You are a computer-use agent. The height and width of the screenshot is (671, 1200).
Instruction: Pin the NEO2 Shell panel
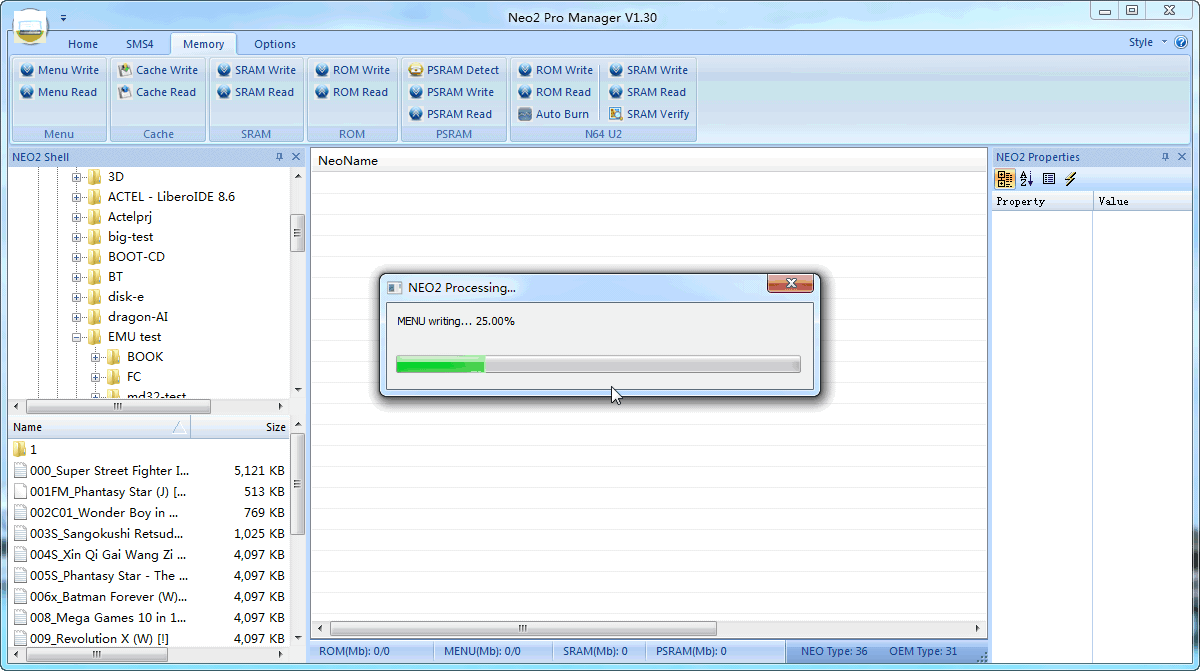coord(279,157)
